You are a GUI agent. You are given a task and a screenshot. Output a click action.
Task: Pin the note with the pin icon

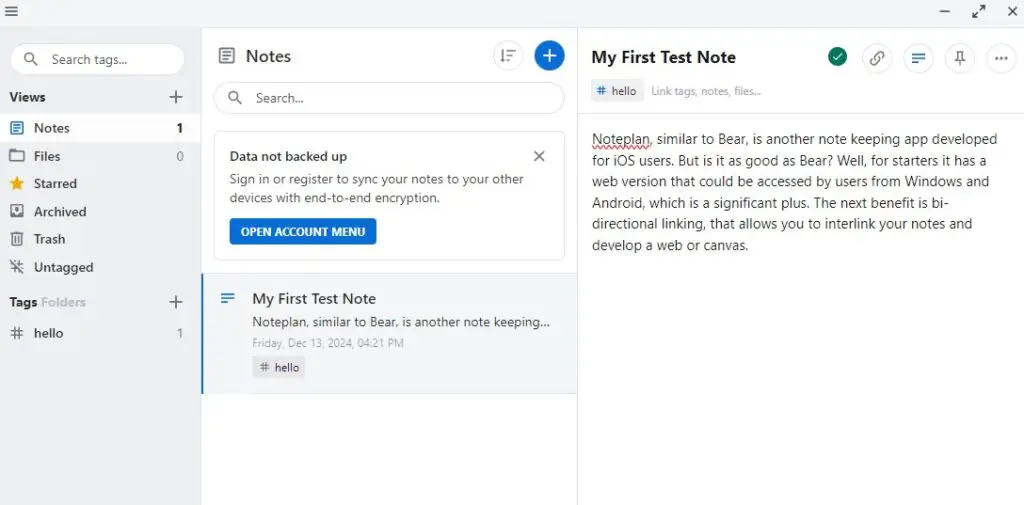(959, 58)
